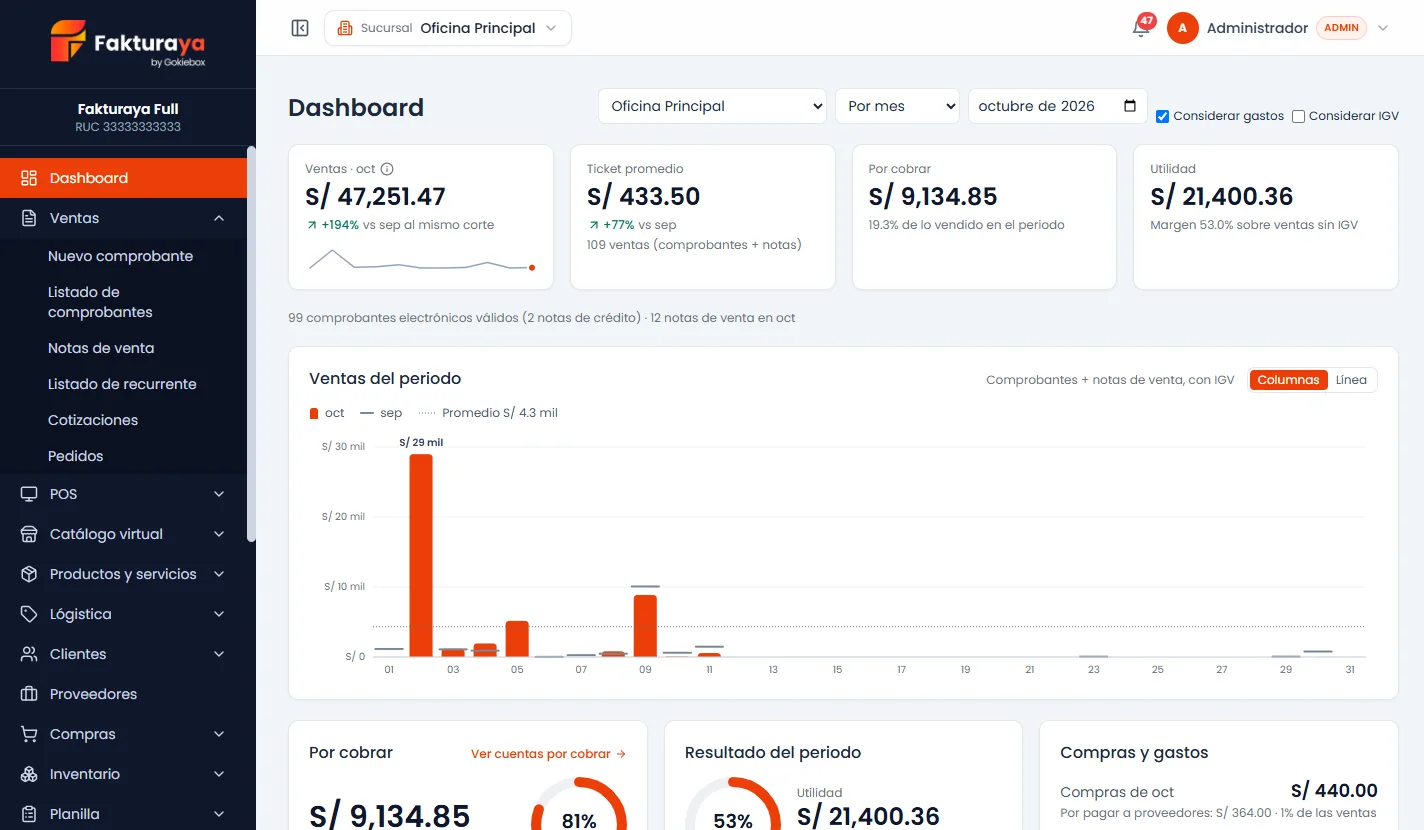Click the Proveedores briefcase icon

click(29, 694)
